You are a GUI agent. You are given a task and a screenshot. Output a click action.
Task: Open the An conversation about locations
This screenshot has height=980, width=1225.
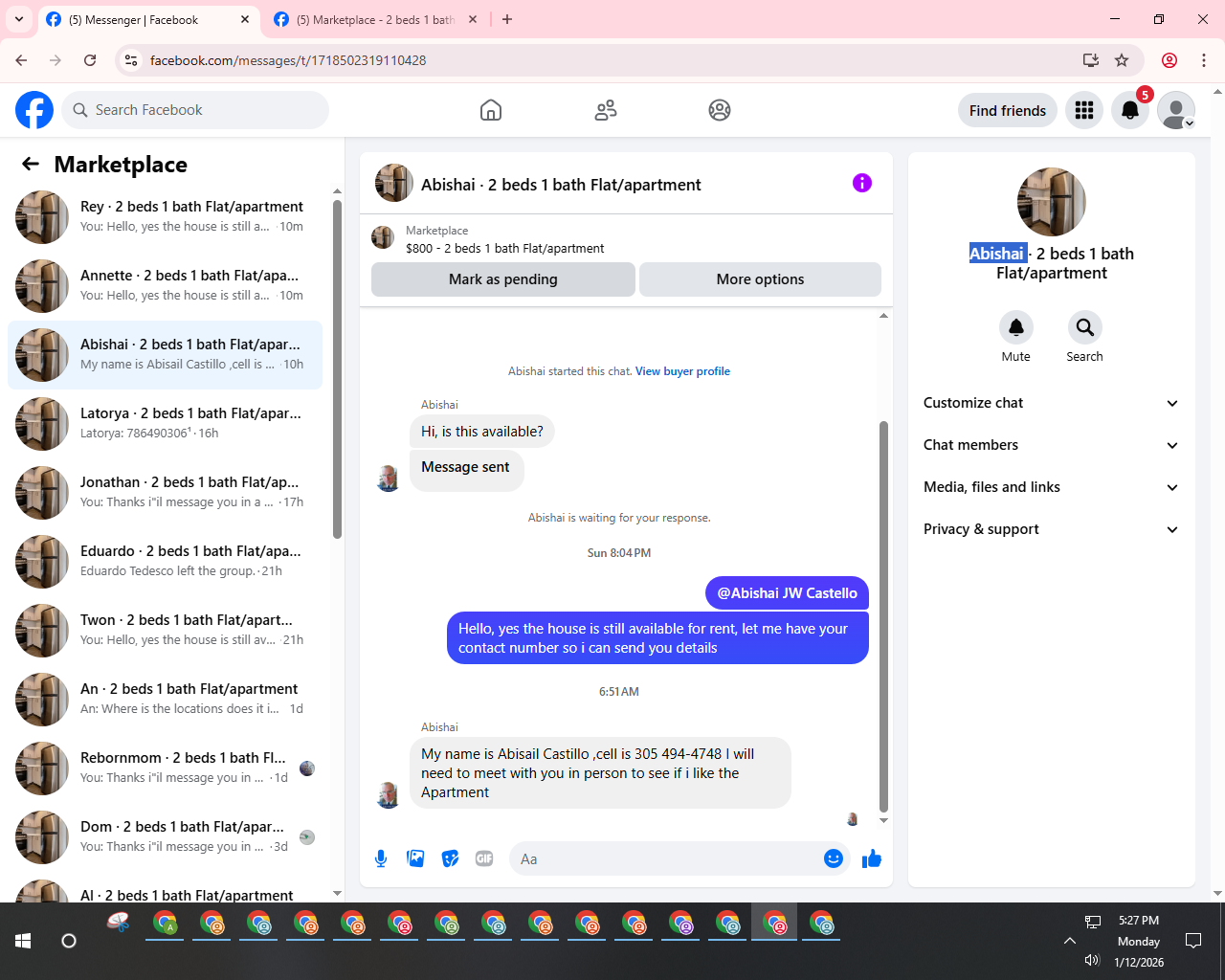point(165,700)
